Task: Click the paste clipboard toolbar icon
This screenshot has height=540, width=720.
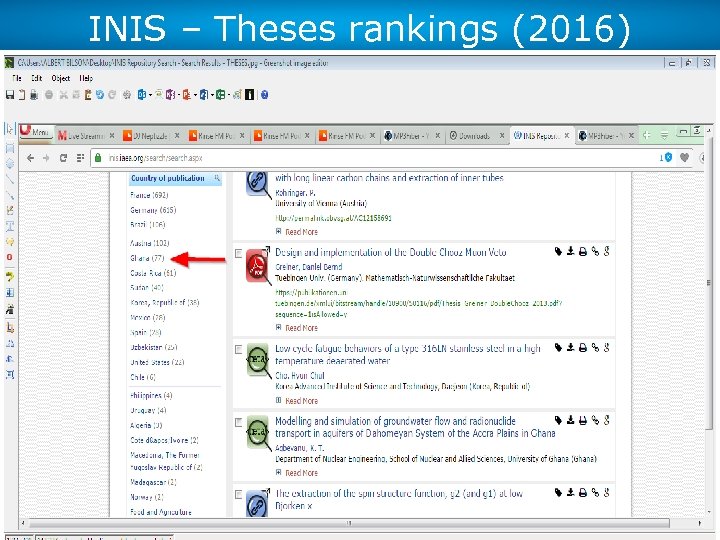Action: pyautogui.click(x=88, y=95)
